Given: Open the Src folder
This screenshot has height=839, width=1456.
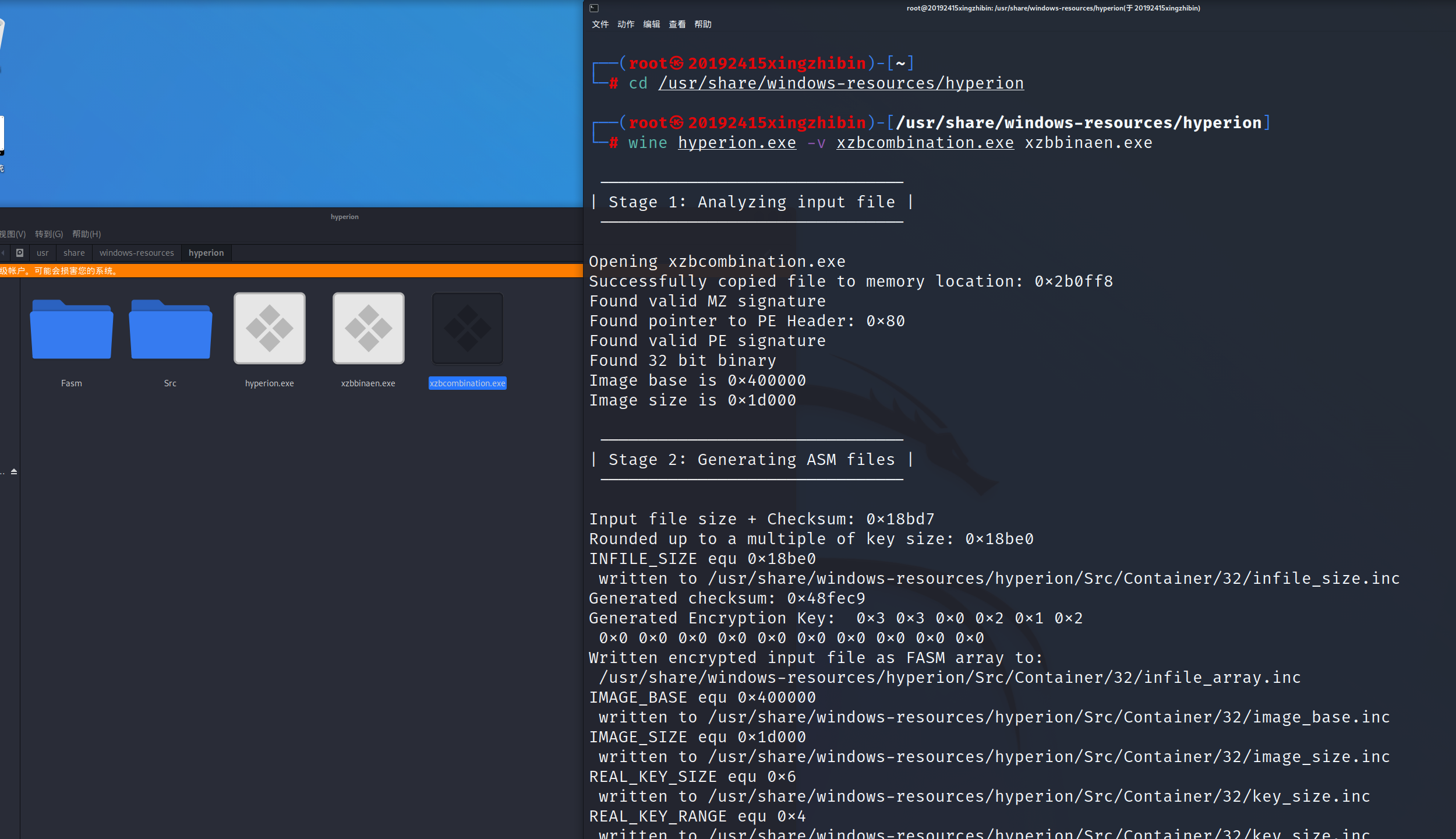Looking at the screenshot, I should pyautogui.click(x=170, y=330).
